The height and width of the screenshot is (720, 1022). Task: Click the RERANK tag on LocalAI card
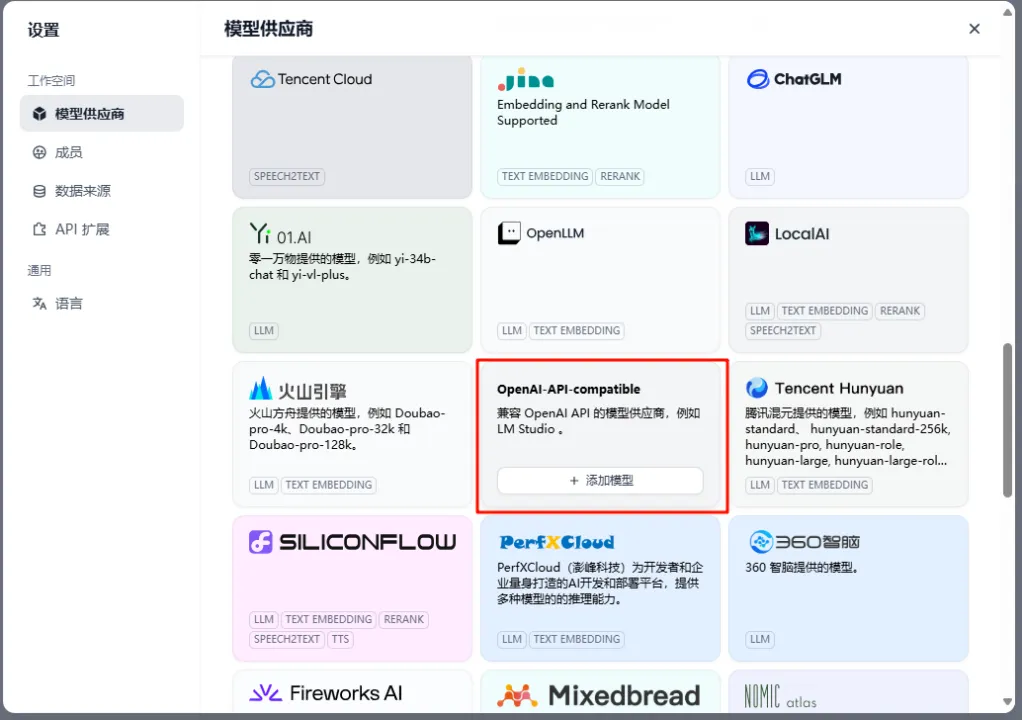click(899, 311)
